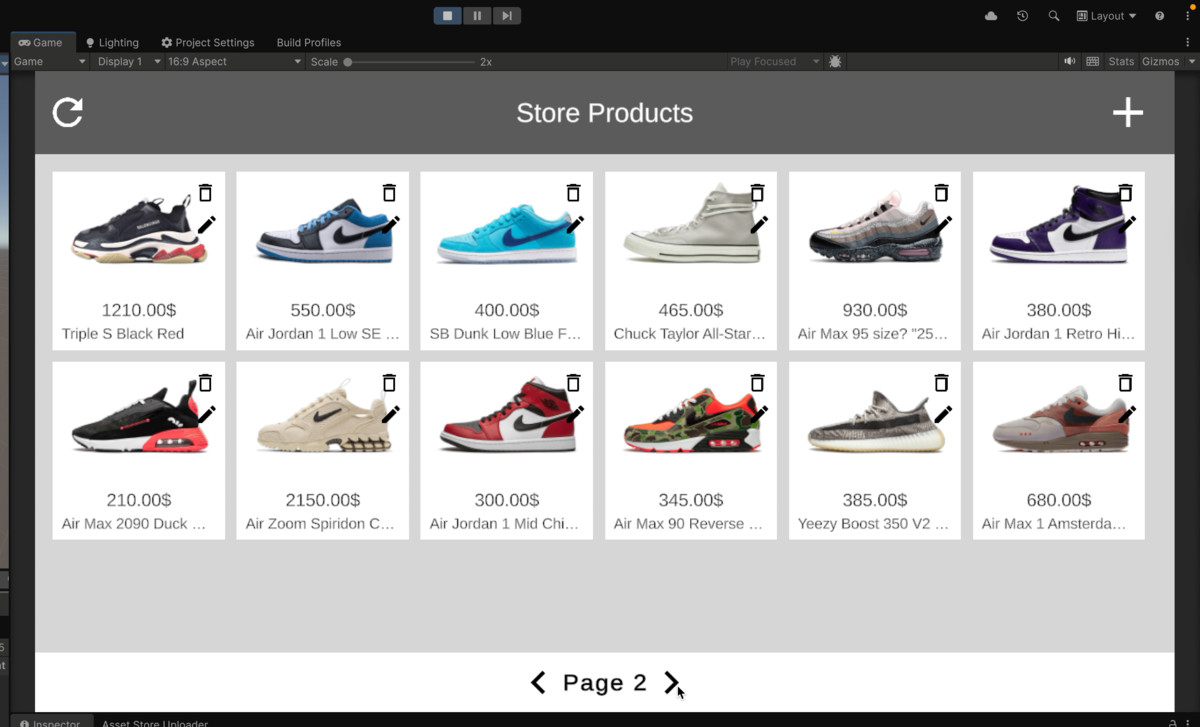This screenshot has height=727, width=1200.
Task: Open Game panel more options menu
Action: 1188,42
